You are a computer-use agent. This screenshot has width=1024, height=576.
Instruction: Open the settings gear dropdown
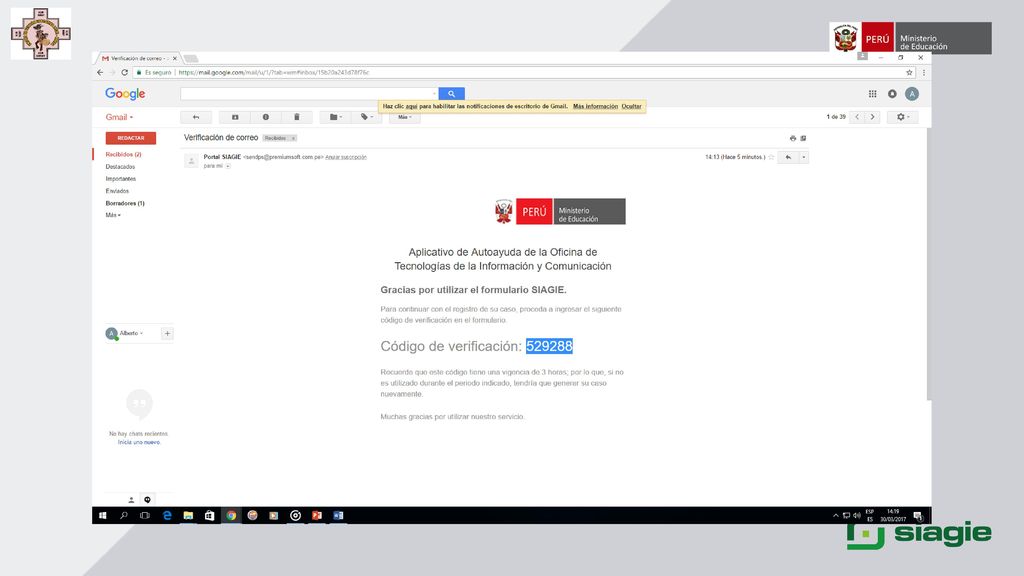(x=903, y=117)
